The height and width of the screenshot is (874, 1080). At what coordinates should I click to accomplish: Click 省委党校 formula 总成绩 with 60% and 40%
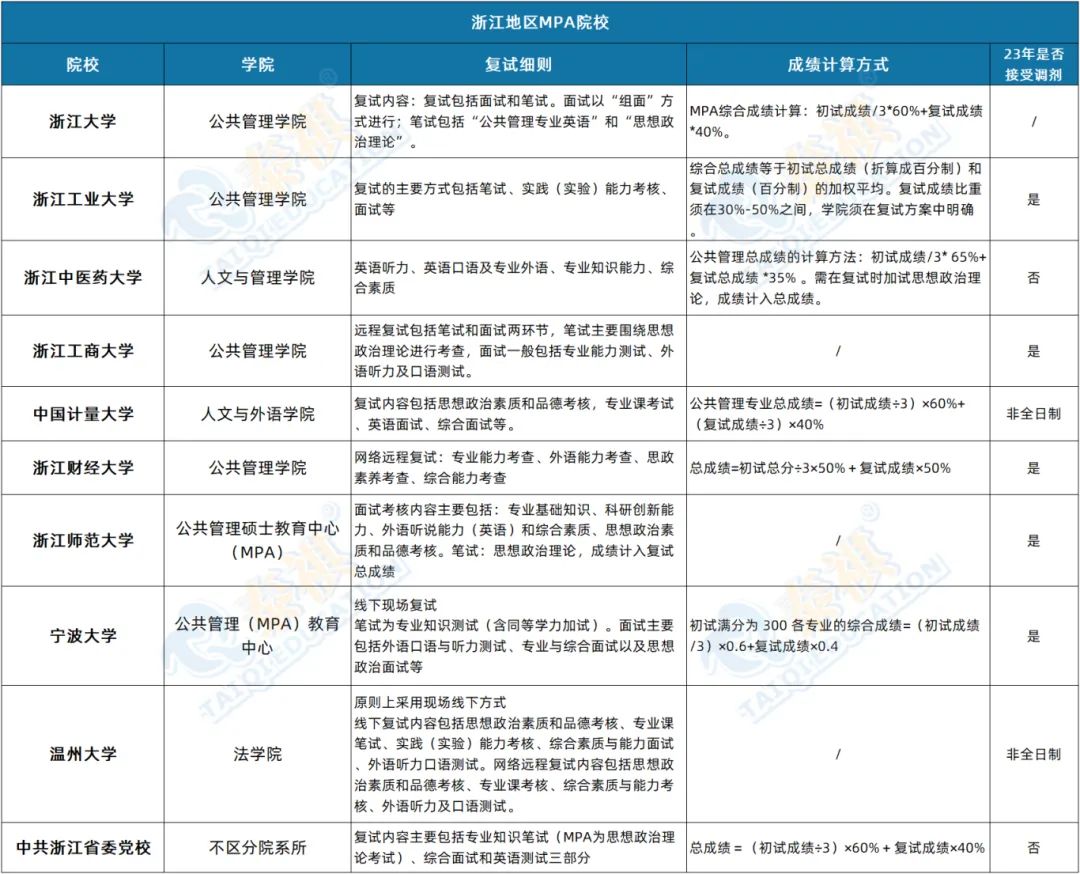[838, 848]
